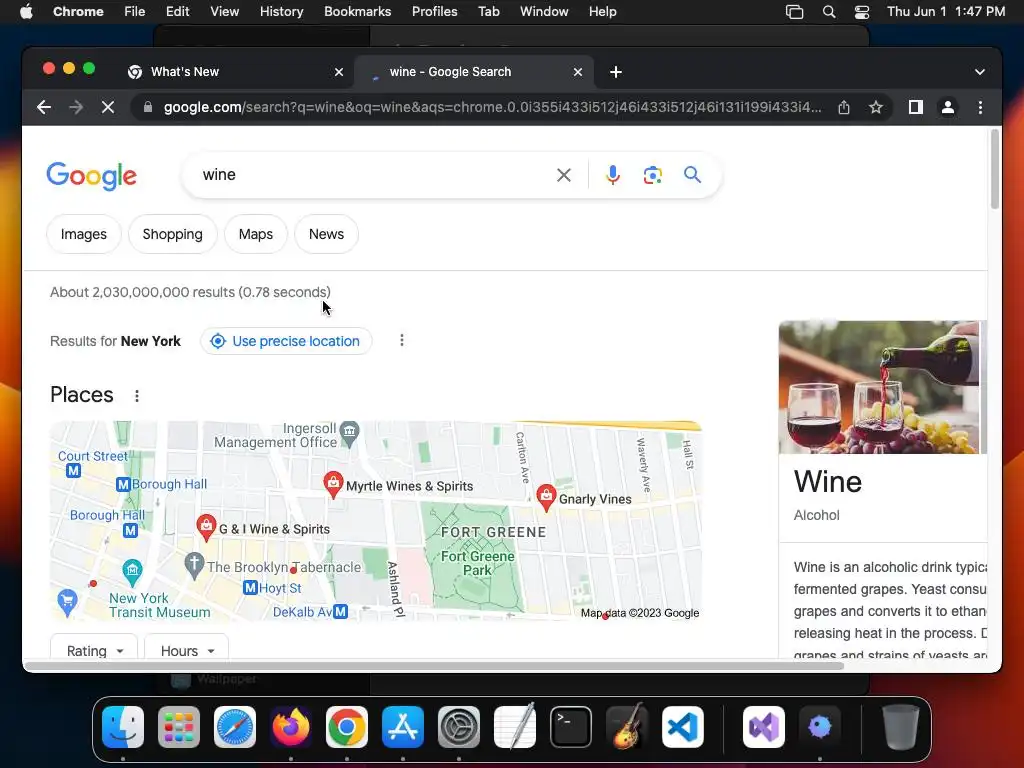Click the wine pouring photo thumbnail
1024x768 pixels.
tap(879, 387)
